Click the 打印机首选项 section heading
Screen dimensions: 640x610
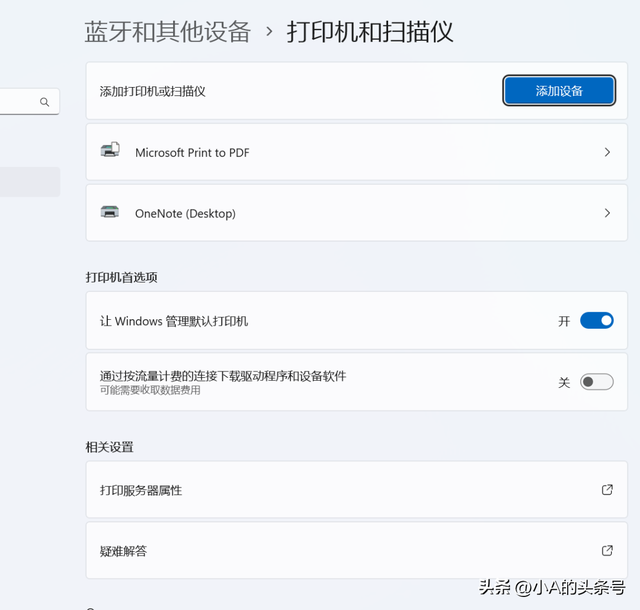point(121,278)
